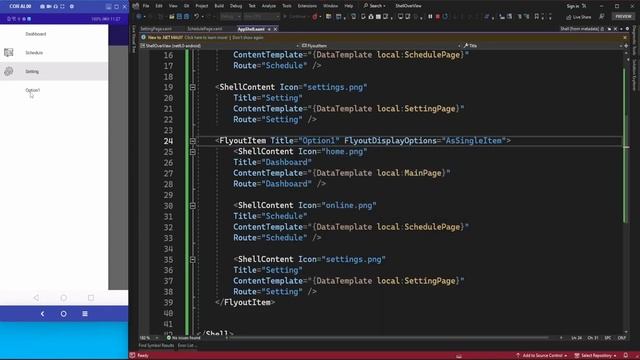Click the 'Don't show again' link in the info bar
This screenshot has height=360, width=640.
point(248,38)
